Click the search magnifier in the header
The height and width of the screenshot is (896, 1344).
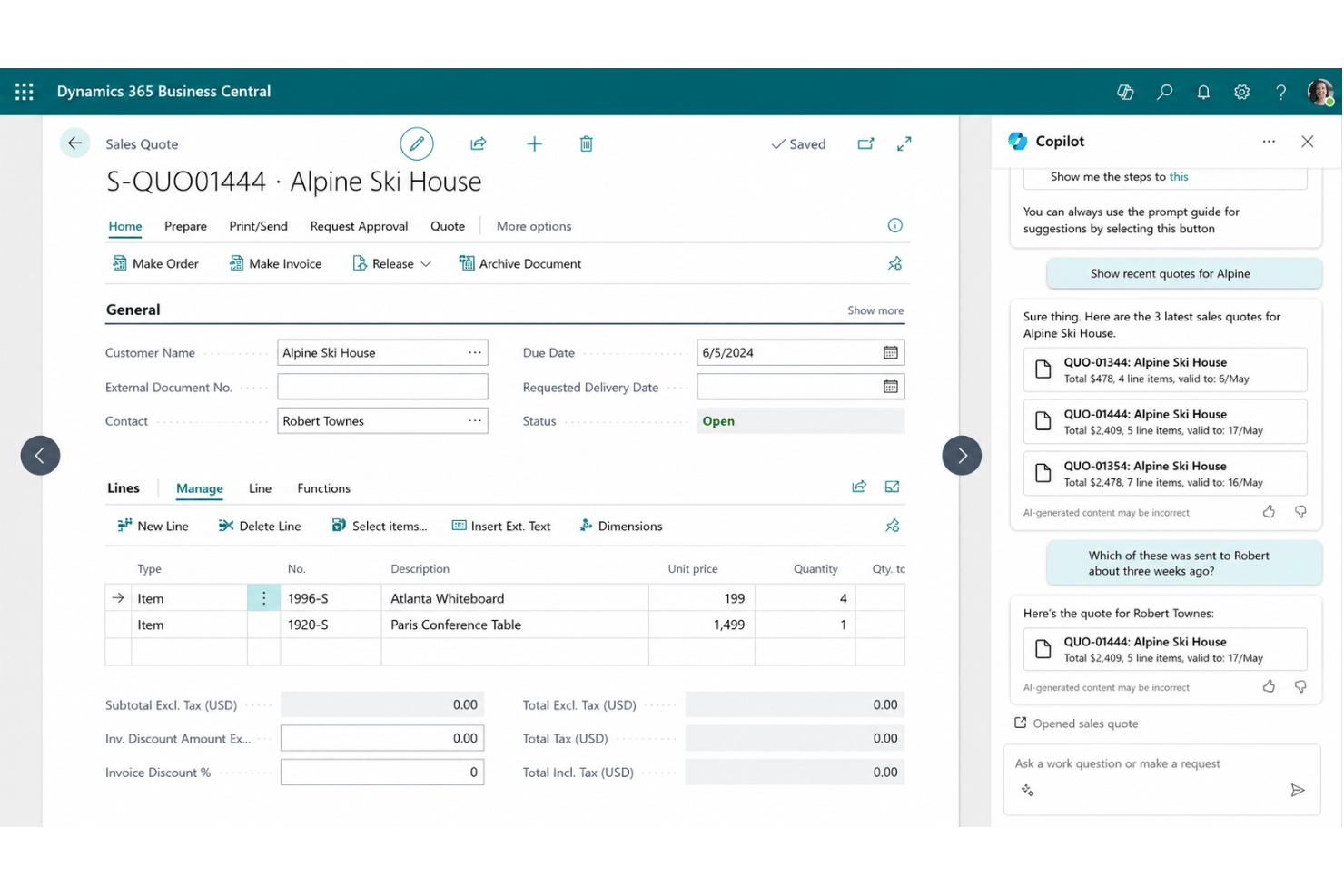(1164, 92)
